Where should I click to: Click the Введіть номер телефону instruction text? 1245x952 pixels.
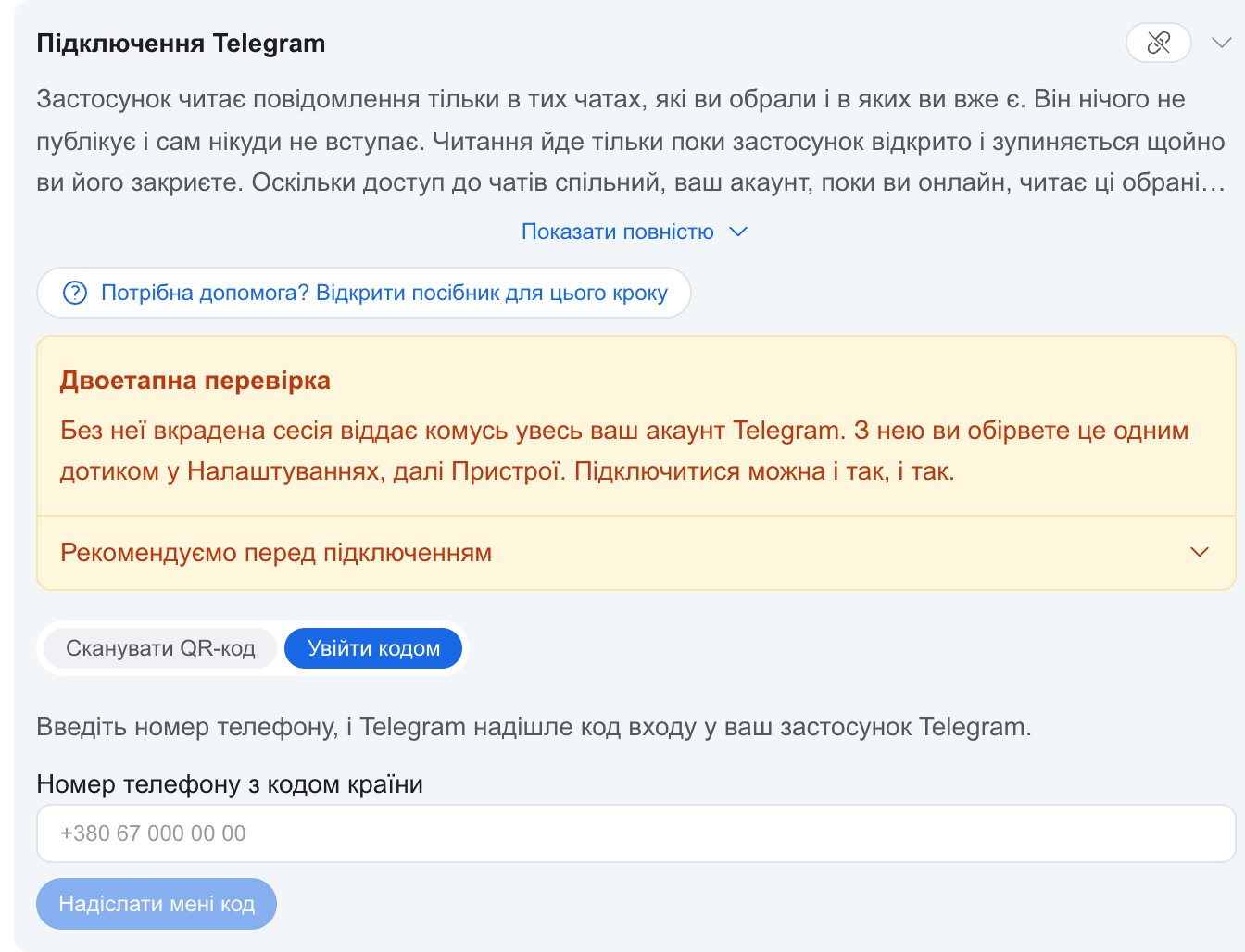point(534,727)
